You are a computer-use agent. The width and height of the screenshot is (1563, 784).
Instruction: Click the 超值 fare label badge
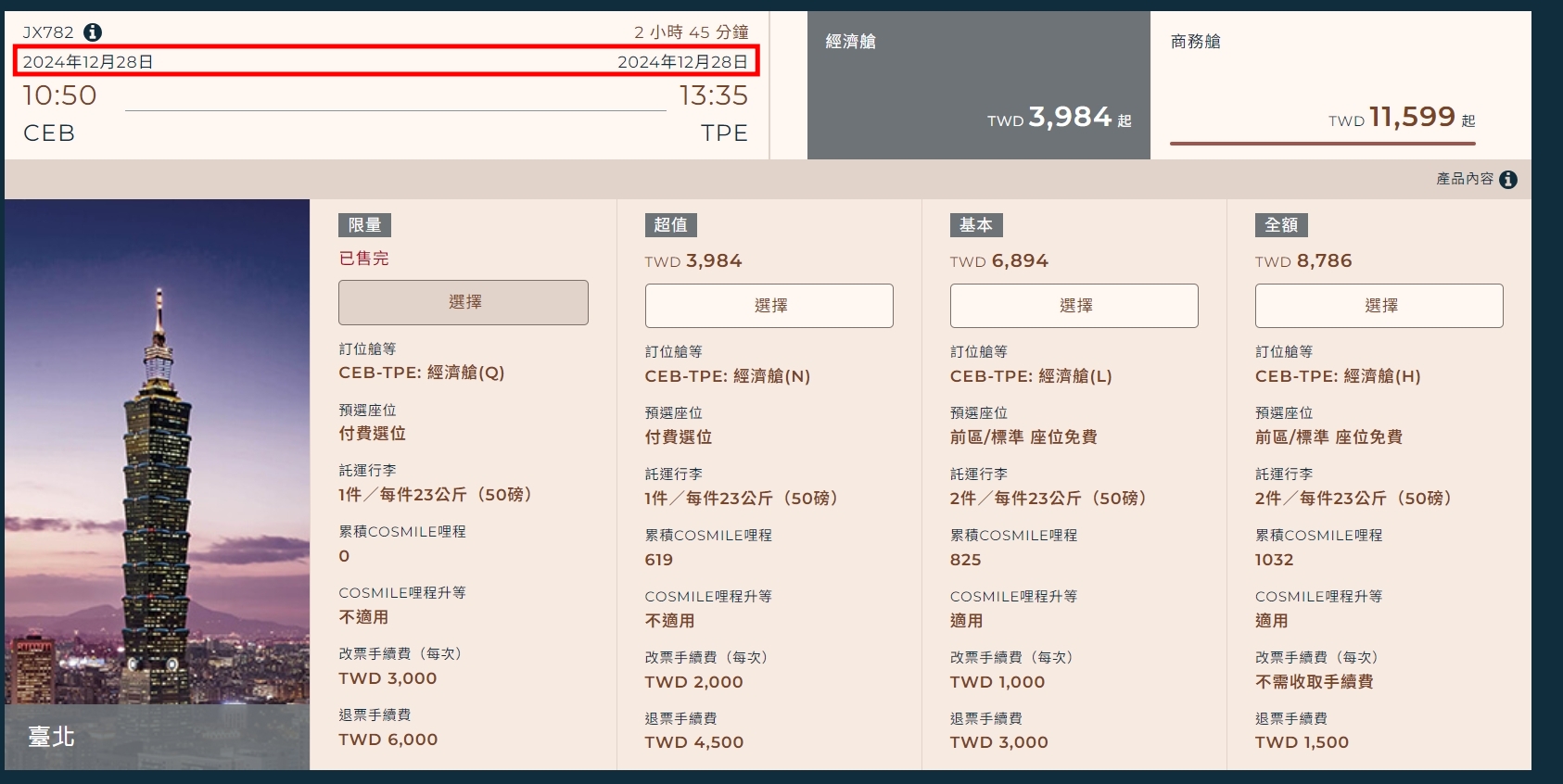coord(670,225)
